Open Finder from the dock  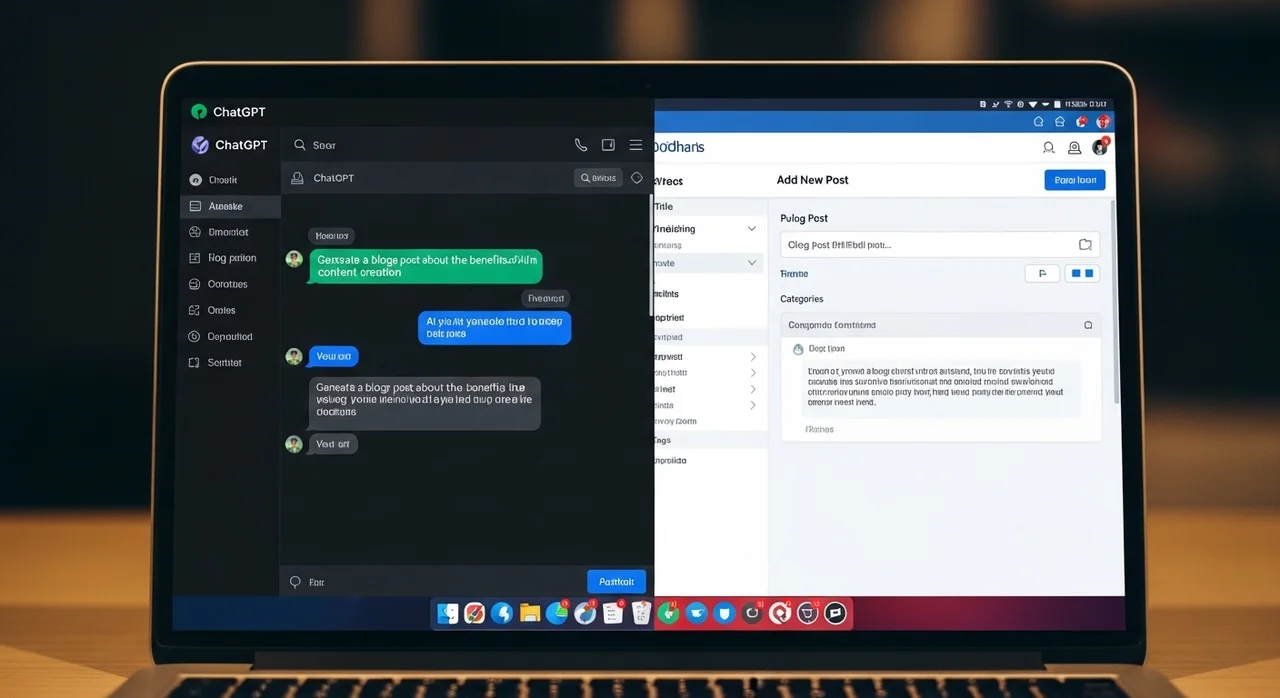(448, 613)
